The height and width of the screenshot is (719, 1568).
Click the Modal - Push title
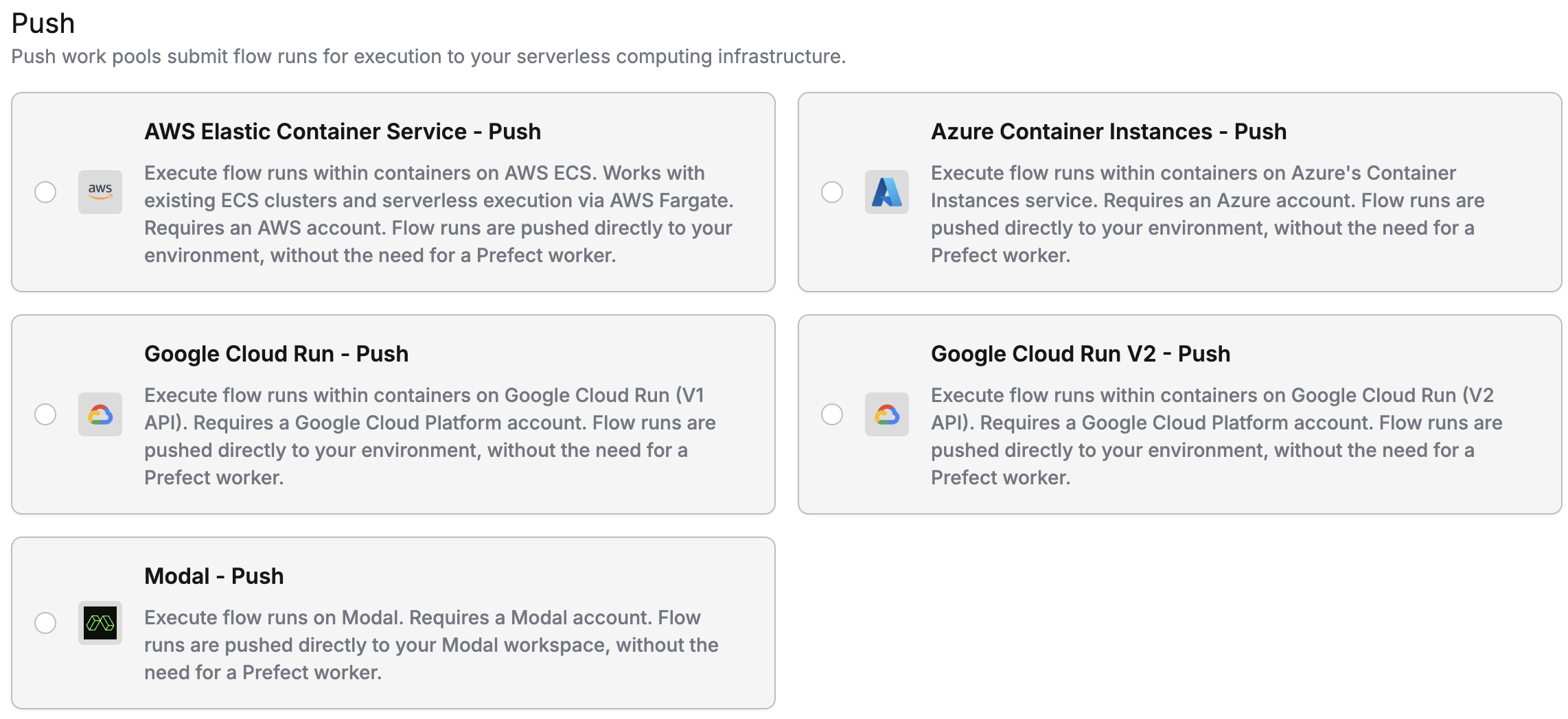213,576
